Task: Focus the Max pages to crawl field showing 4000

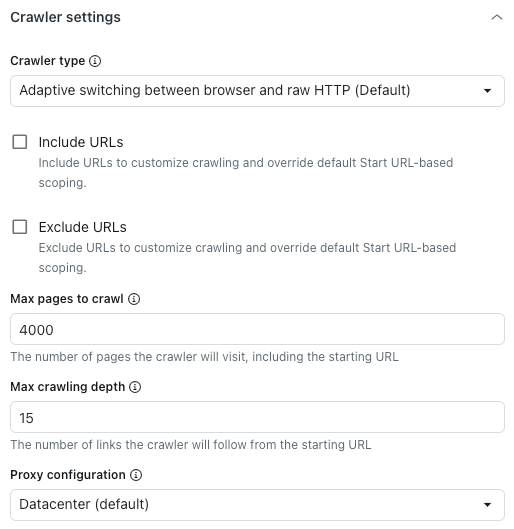Action: [x=257, y=329]
